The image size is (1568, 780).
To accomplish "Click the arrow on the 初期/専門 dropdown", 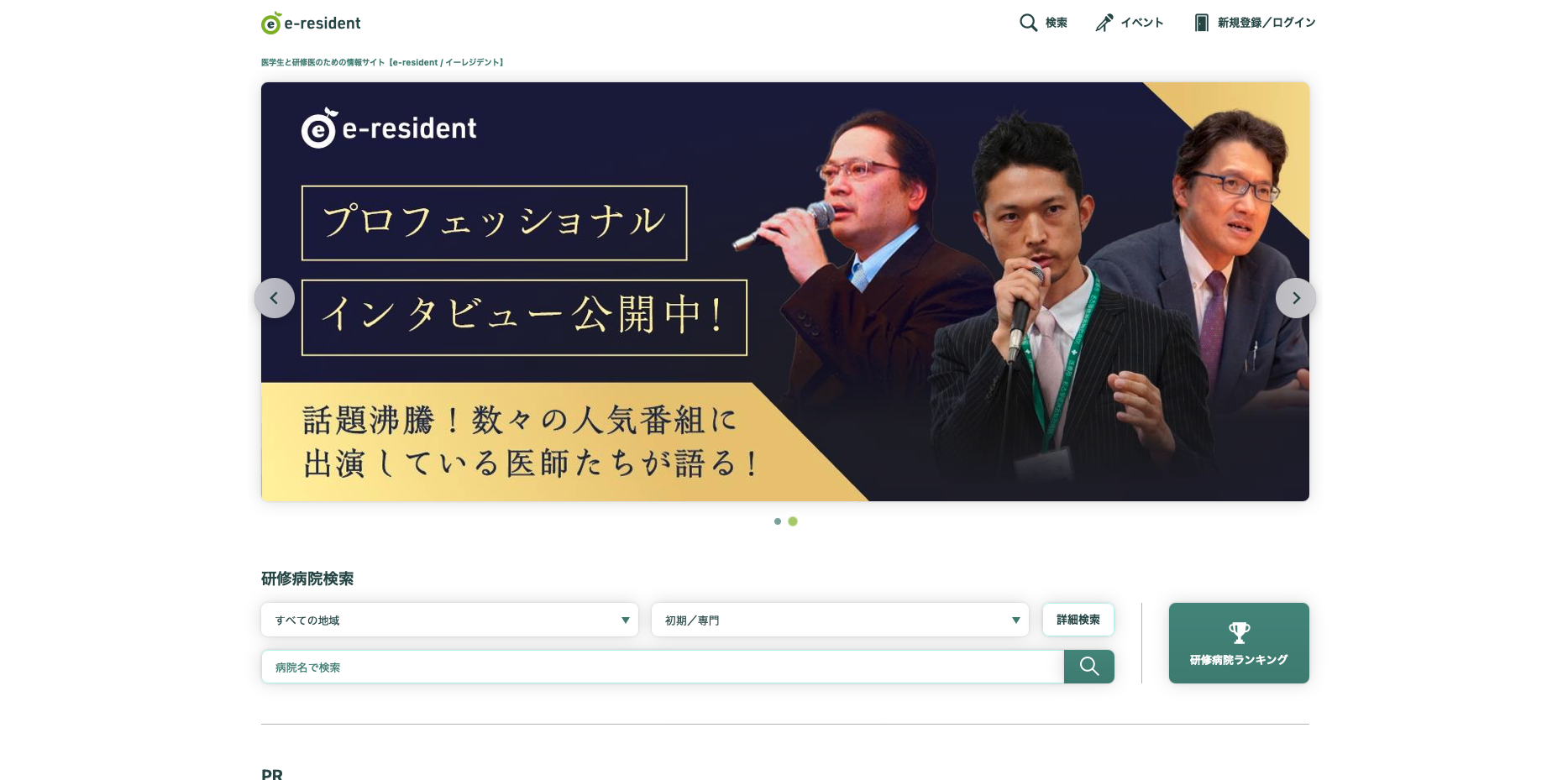I will click(1016, 620).
